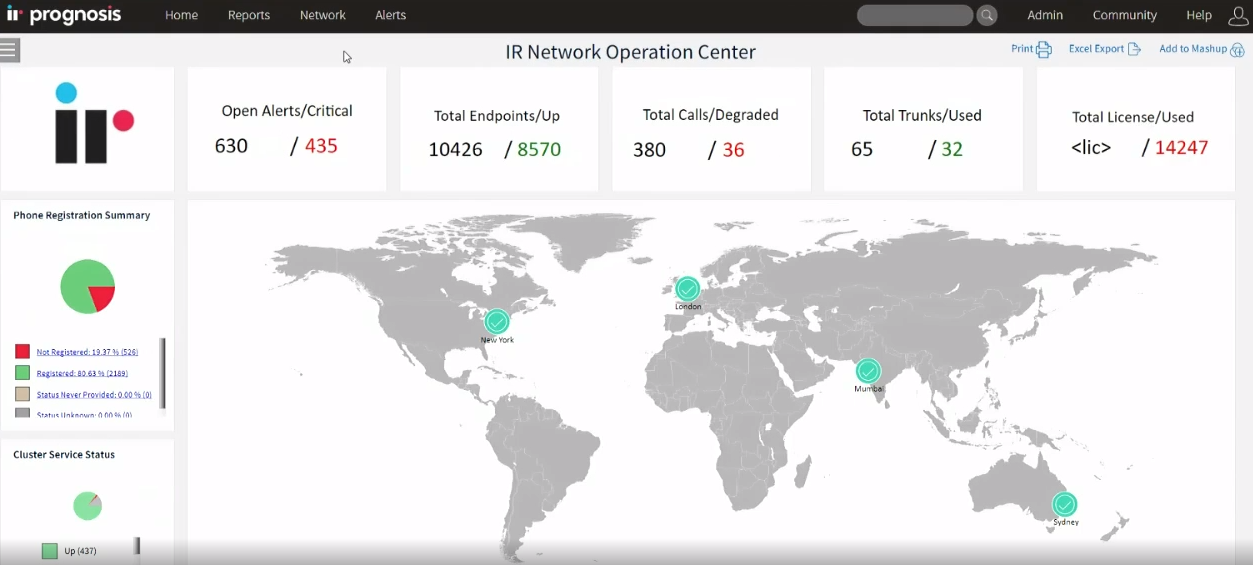Click the Phone Registration legend scrollbar
The image size is (1253, 565).
[x=163, y=372]
